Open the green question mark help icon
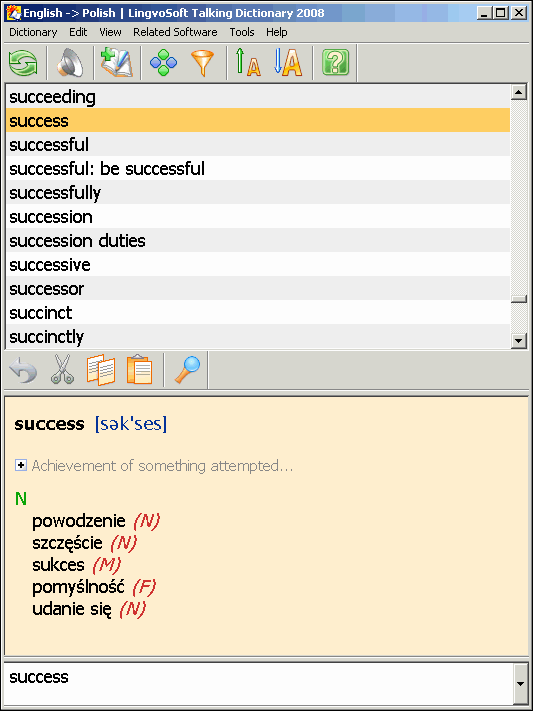533x711 pixels. [x=335, y=63]
